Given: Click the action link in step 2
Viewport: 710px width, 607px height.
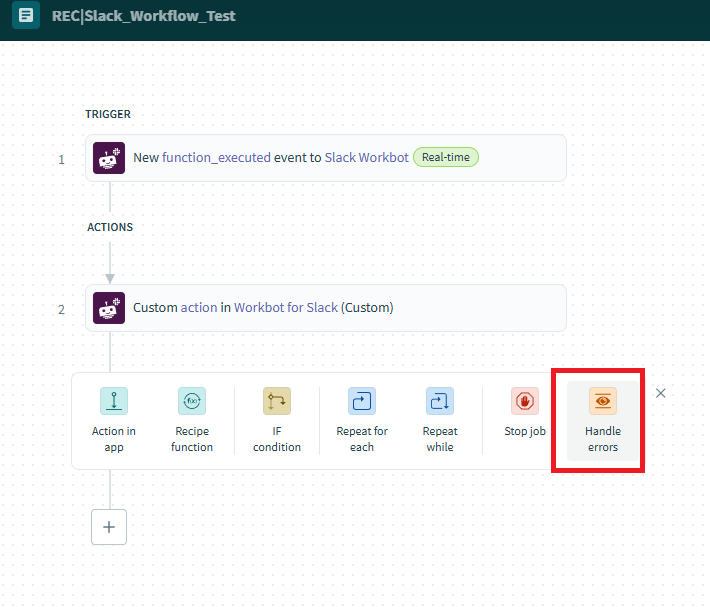Looking at the screenshot, I should [x=199, y=308].
